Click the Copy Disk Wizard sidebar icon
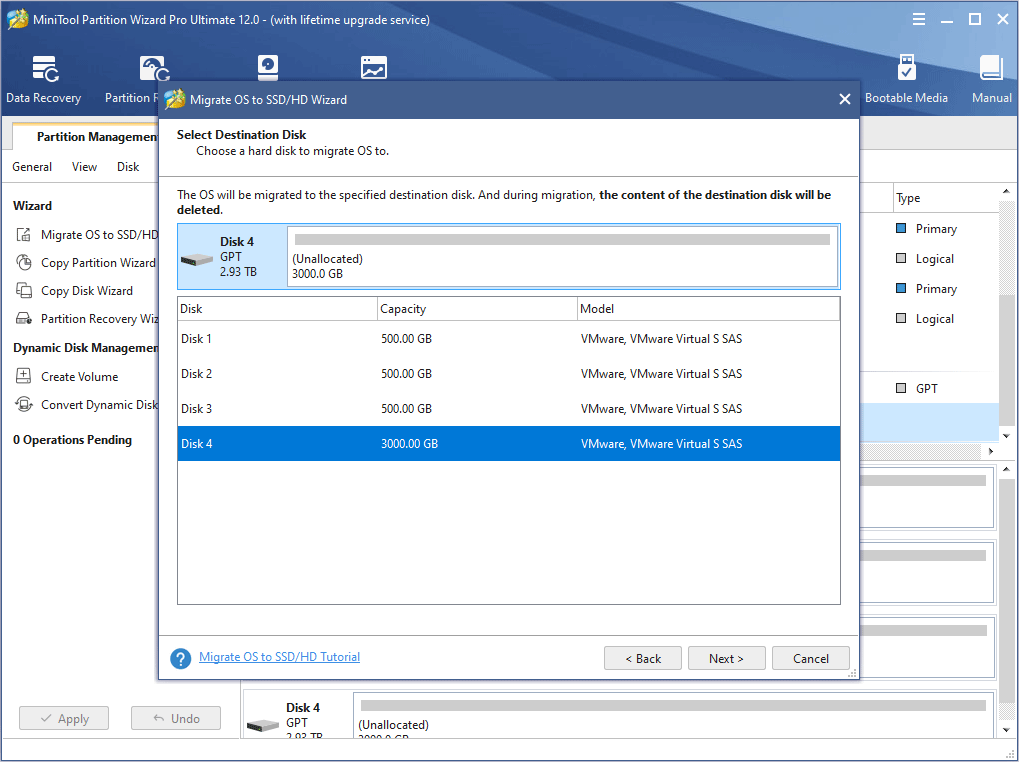 [23, 290]
